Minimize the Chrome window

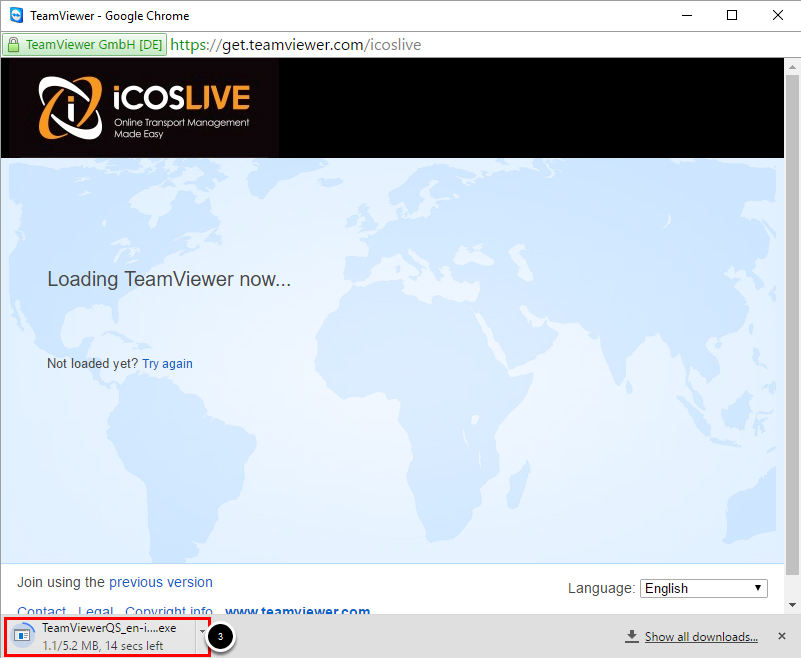pos(687,15)
